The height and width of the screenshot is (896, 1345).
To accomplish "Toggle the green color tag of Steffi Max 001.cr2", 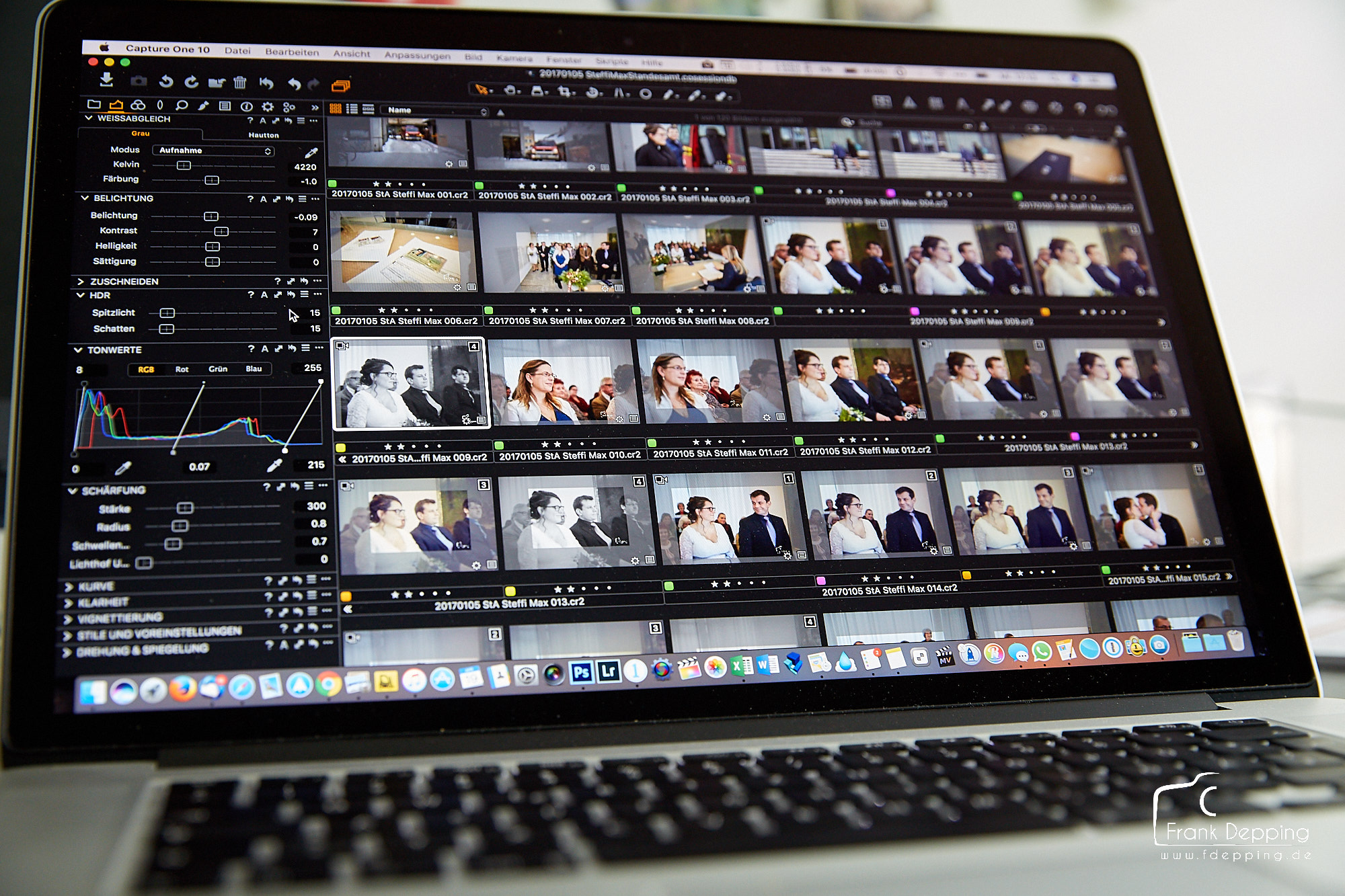I will pos(332,184).
